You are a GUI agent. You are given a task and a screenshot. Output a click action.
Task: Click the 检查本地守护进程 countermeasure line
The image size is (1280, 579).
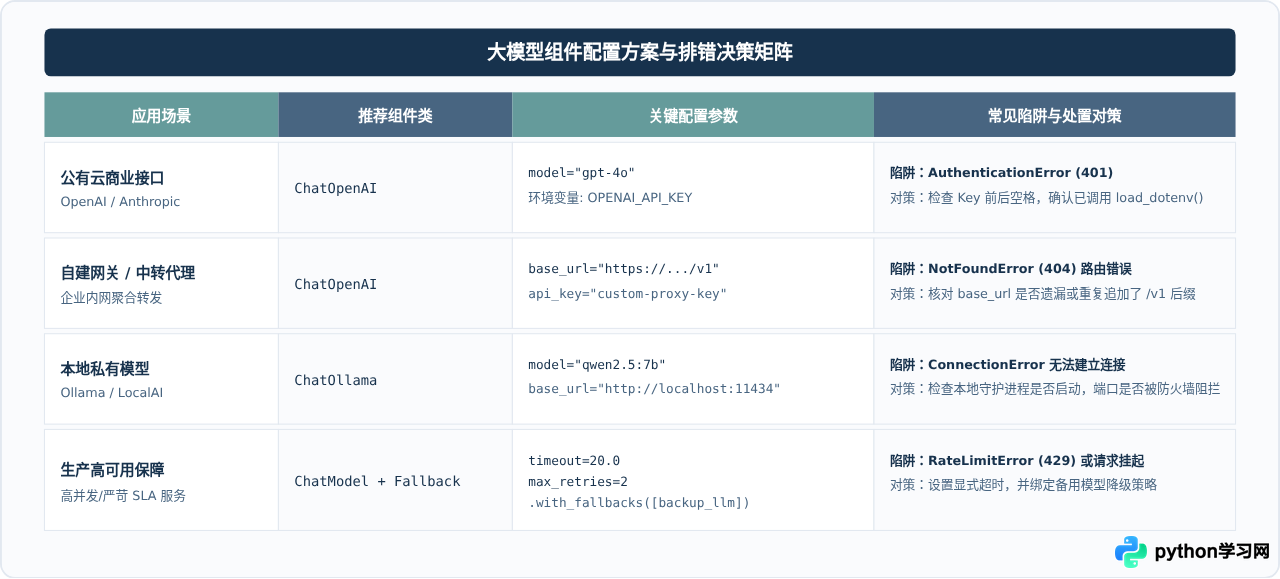(x=1055, y=388)
